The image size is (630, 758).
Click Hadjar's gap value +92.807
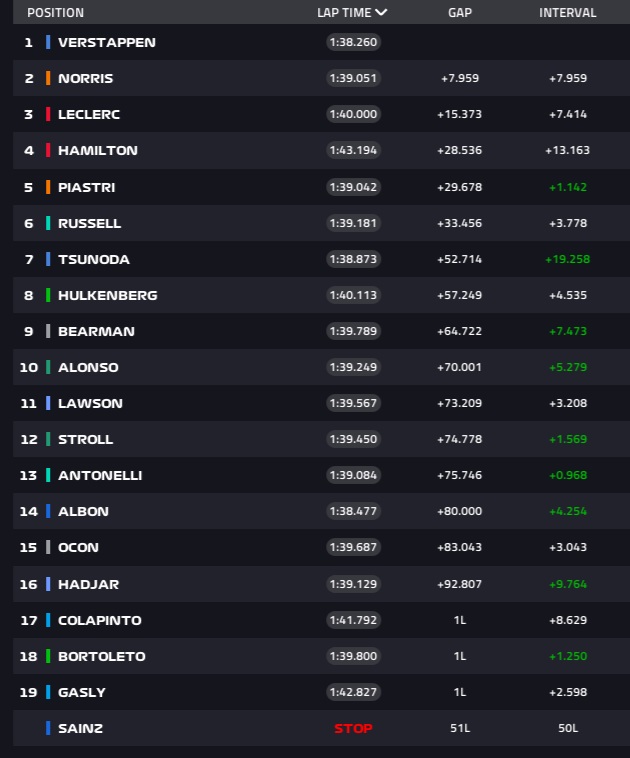461,584
